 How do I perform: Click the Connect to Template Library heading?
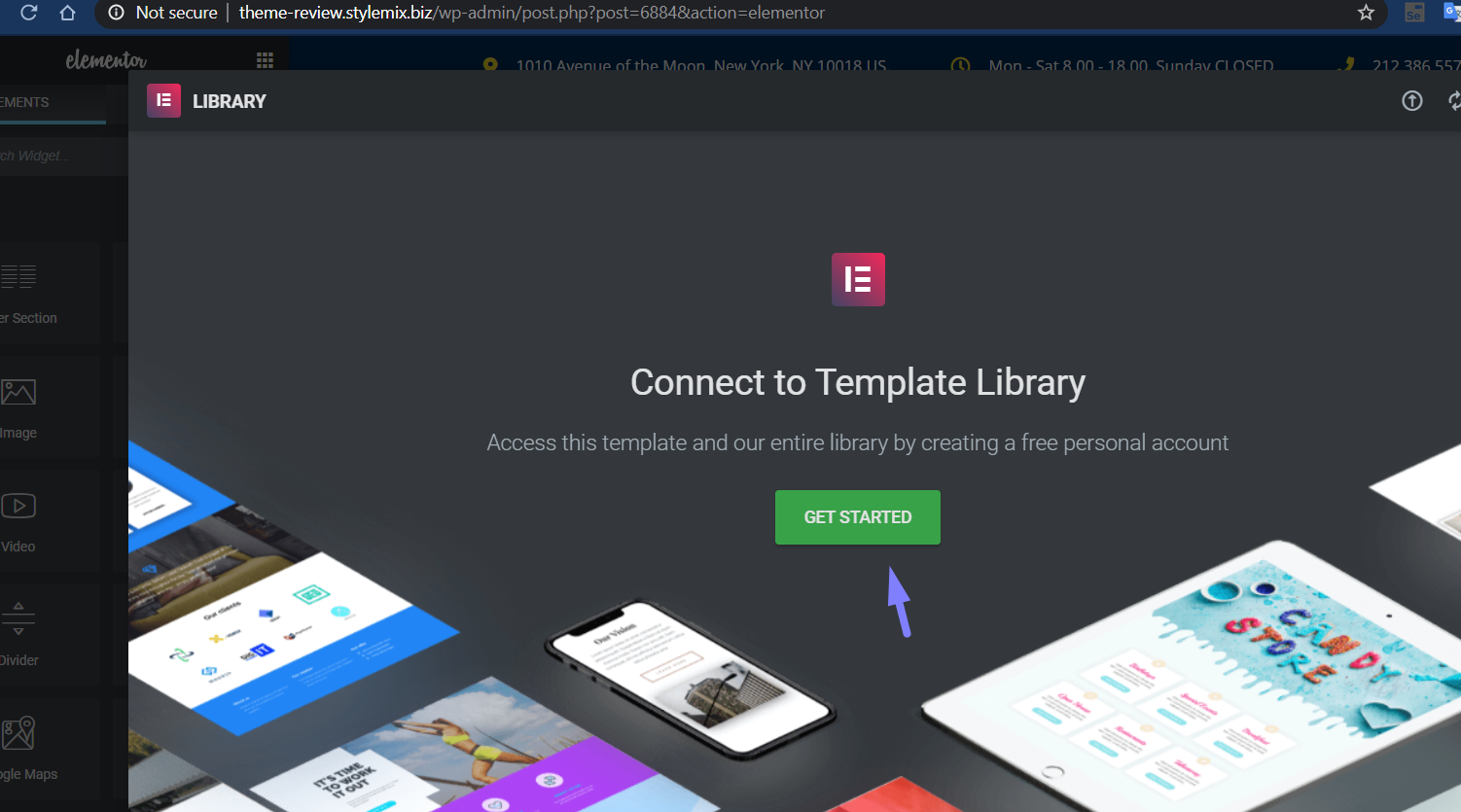858,382
